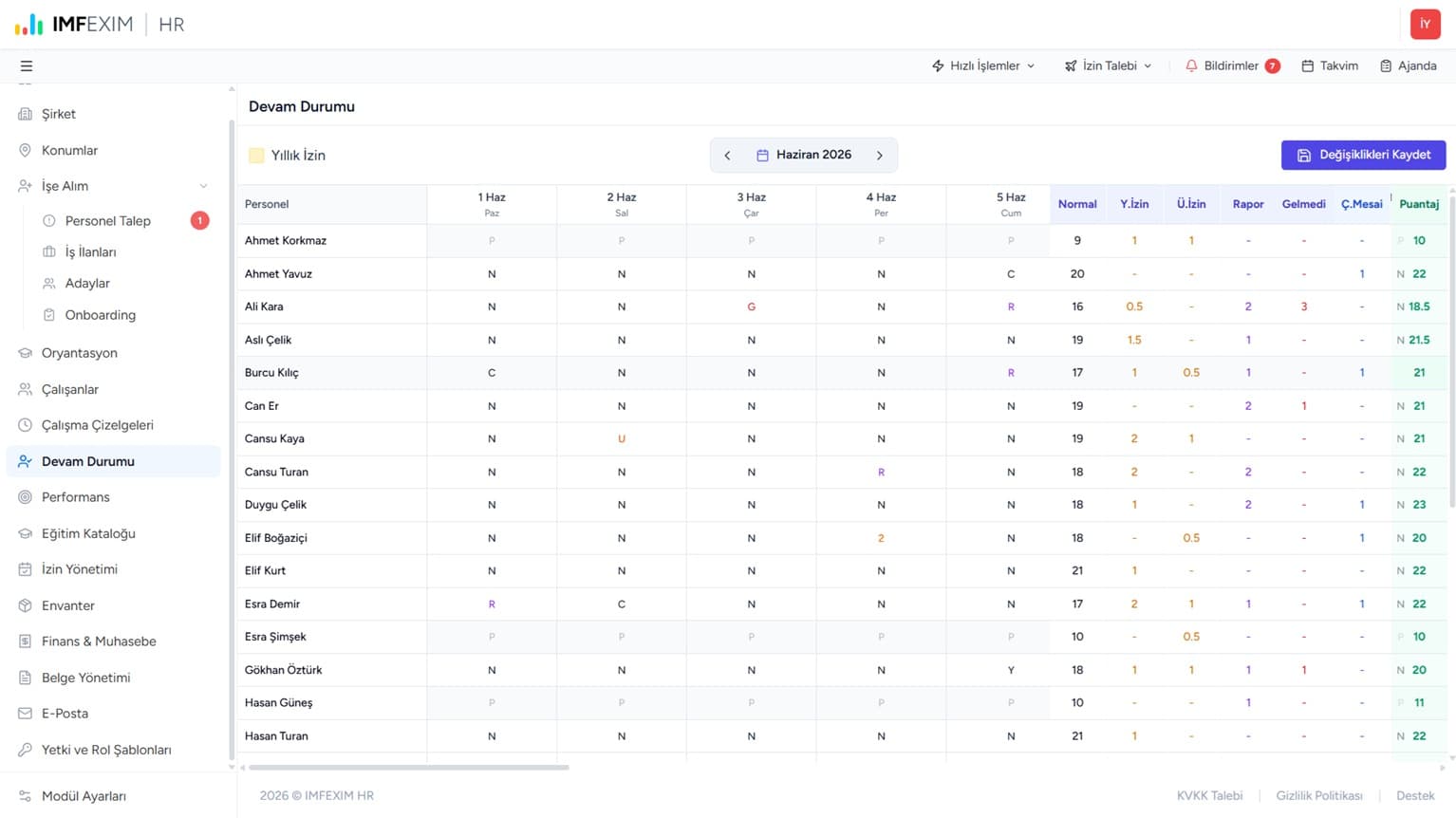Open the Gizlilik Politikası link
This screenshot has height=818, width=1456.
[1319, 796]
